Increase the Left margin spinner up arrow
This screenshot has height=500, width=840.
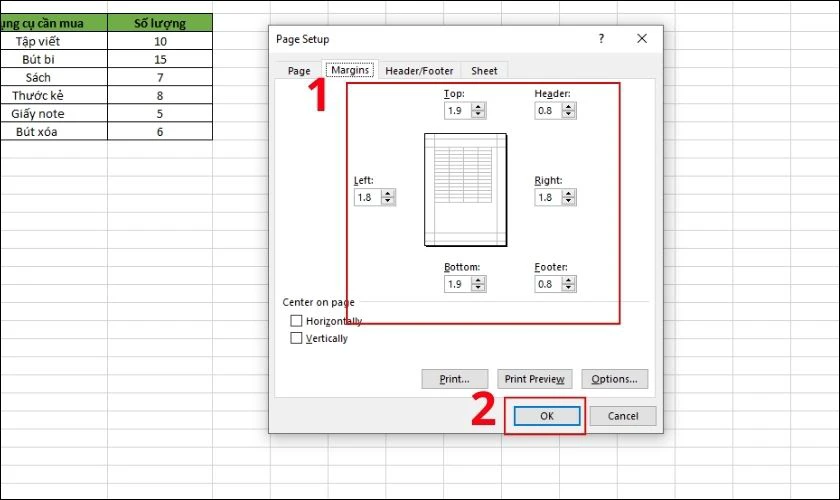tap(388, 194)
